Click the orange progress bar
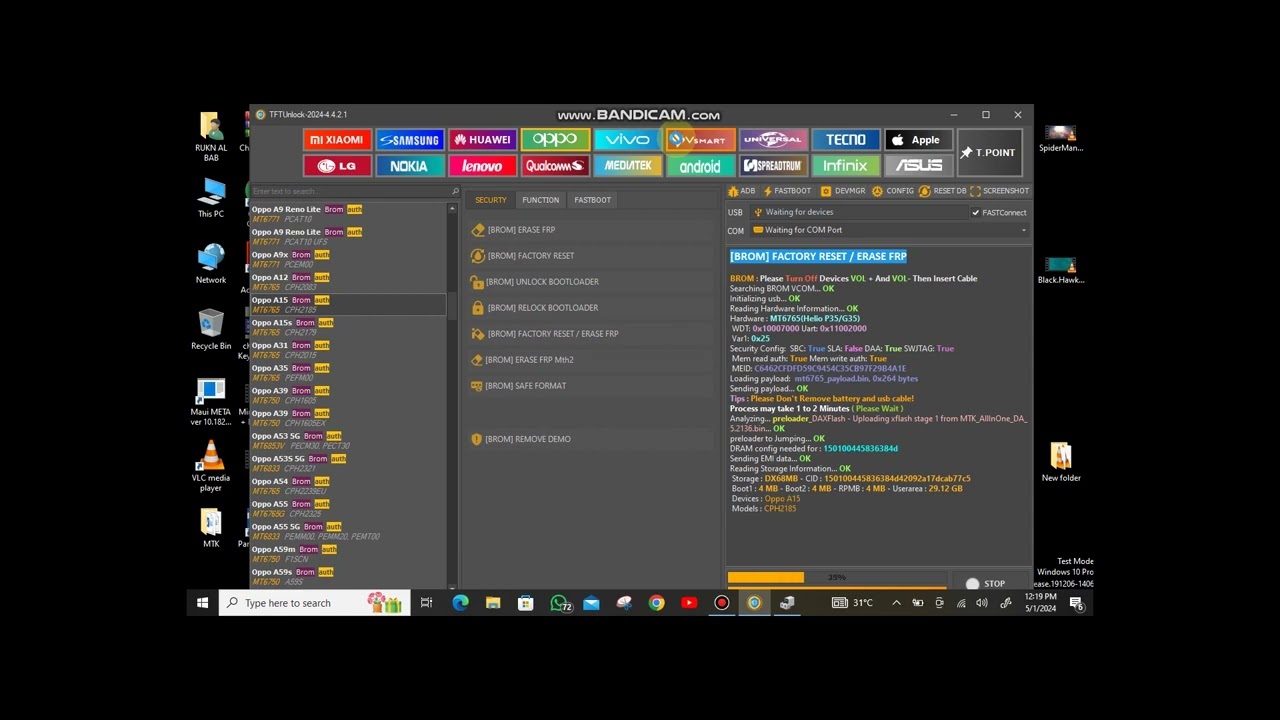The height and width of the screenshot is (720, 1280). pyautogui.click(x=765, y=578)
